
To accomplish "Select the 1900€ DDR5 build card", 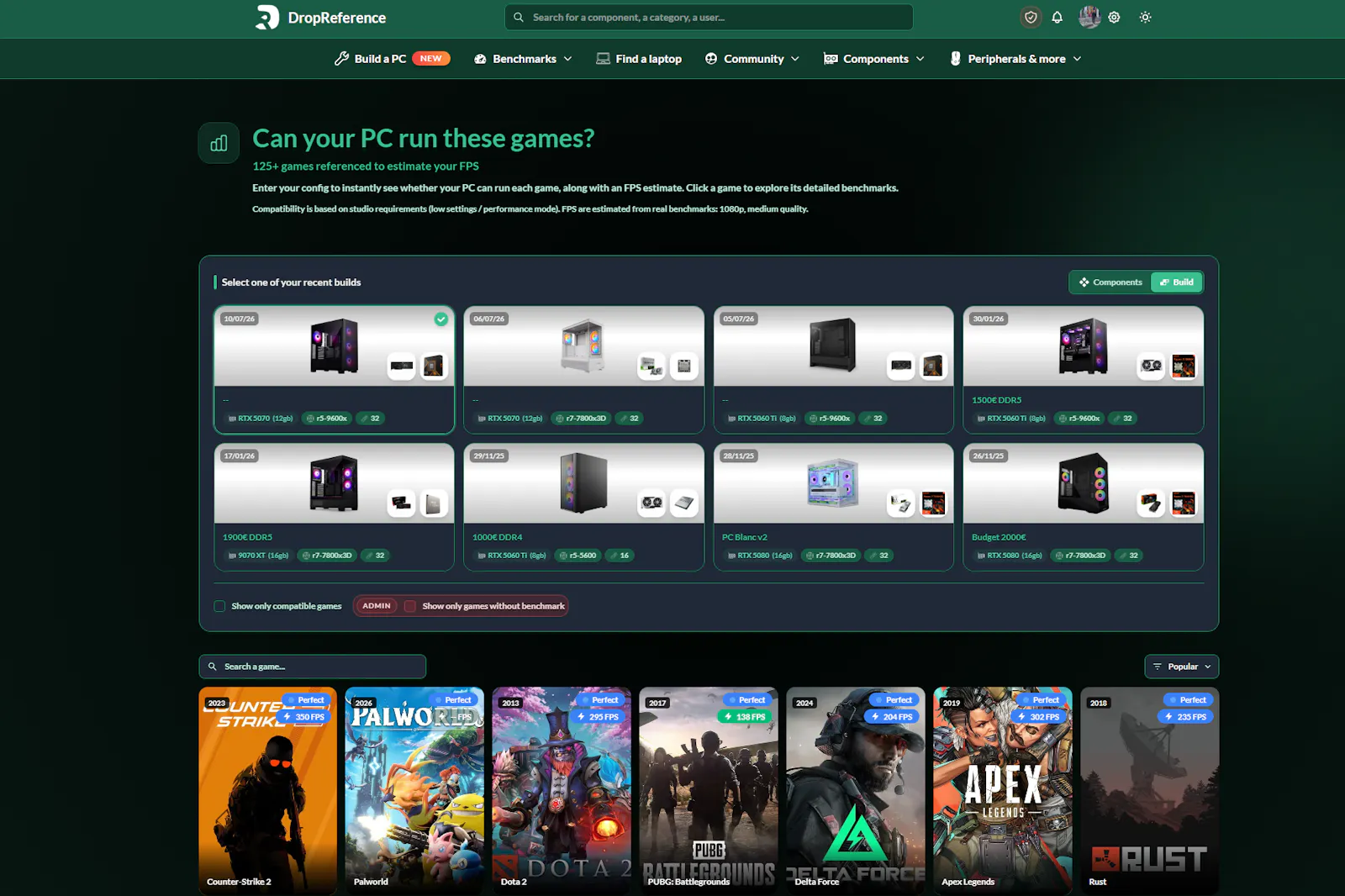I will click(x=334, y=507).
